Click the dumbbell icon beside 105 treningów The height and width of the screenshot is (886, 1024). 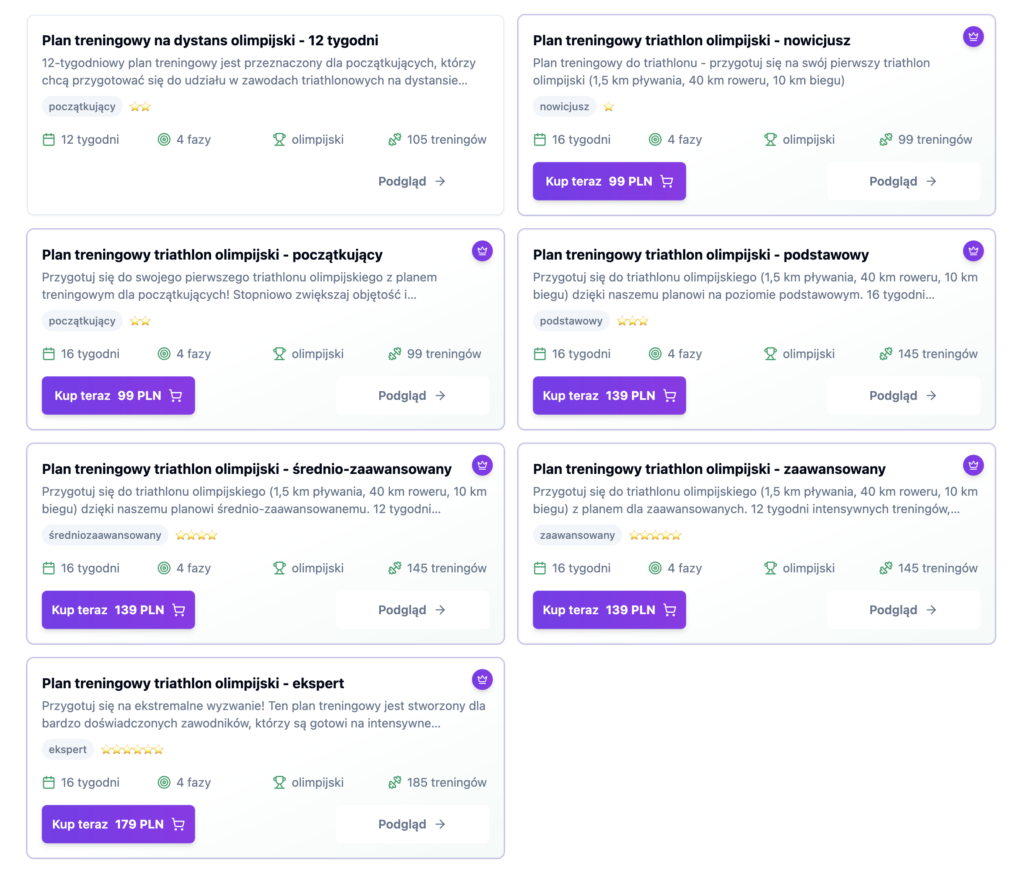(395, 140)
